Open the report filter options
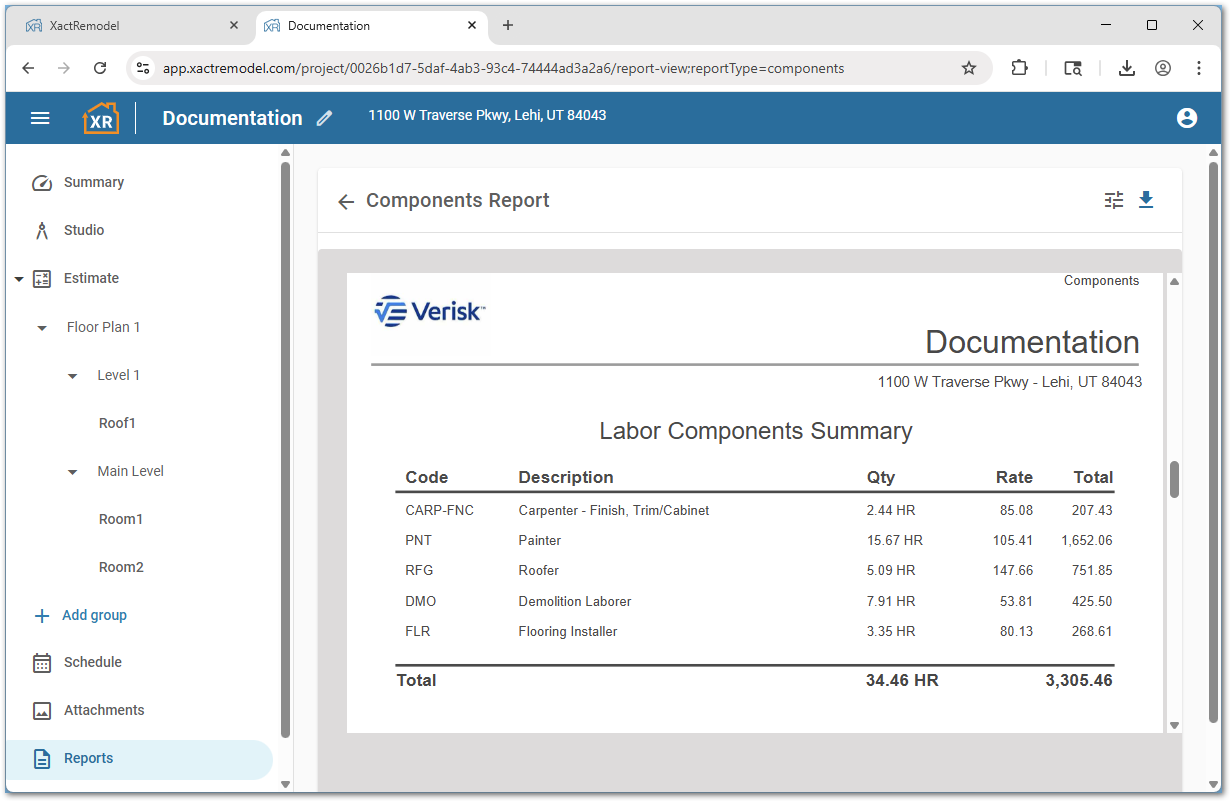 (1113, 200)
